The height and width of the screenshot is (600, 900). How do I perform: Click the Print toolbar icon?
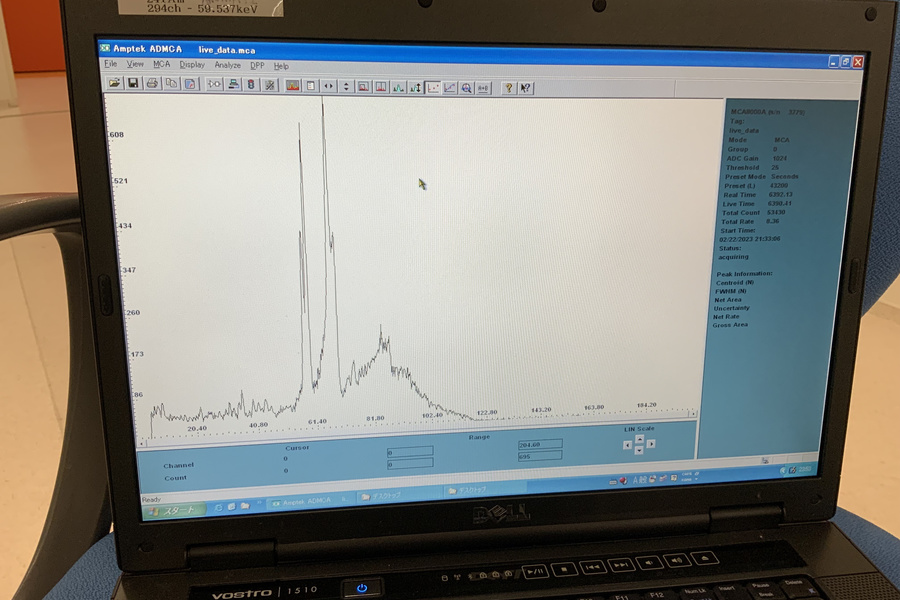(153, 84)
